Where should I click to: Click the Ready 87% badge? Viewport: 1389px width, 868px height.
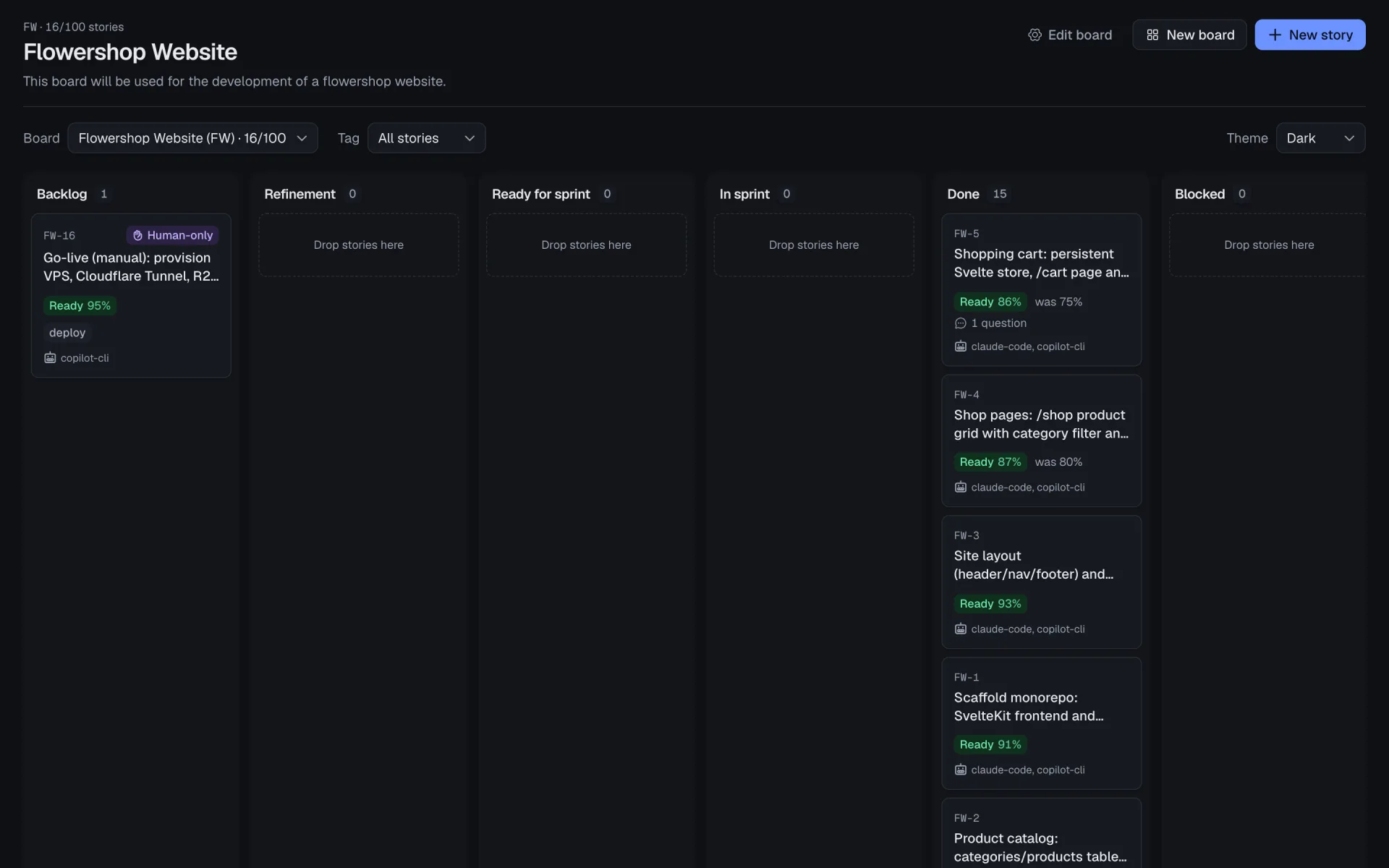click(990, 462)
